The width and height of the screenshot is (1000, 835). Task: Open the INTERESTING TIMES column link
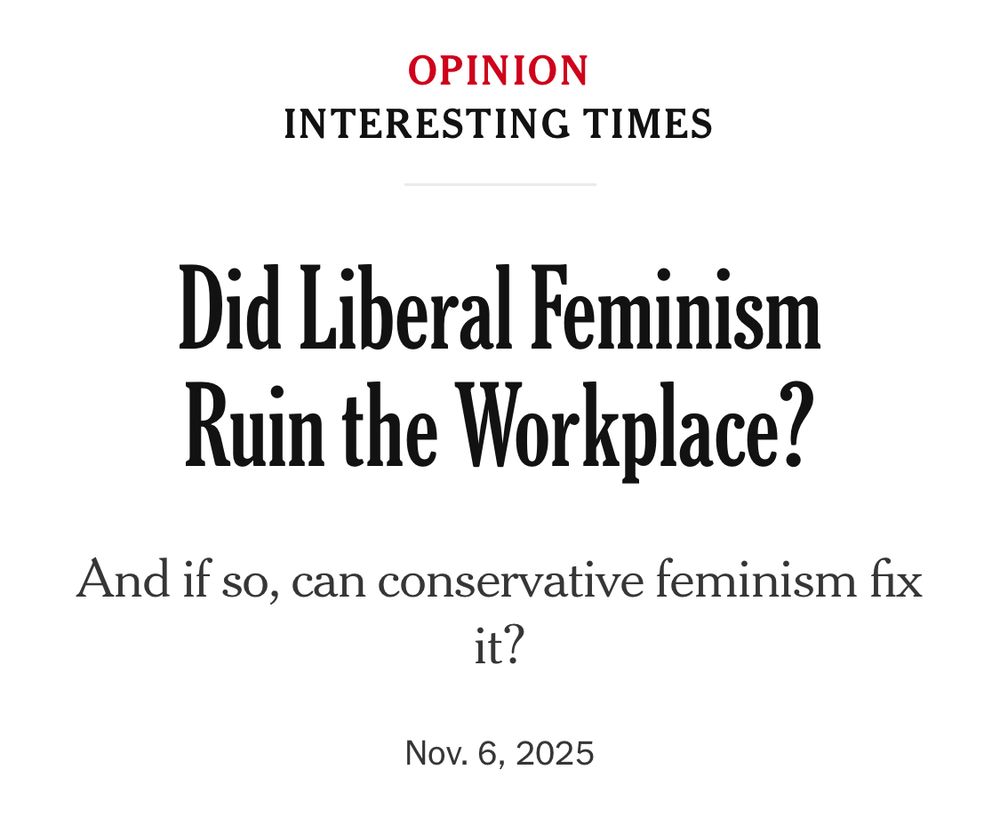click(x=498, y=125)
